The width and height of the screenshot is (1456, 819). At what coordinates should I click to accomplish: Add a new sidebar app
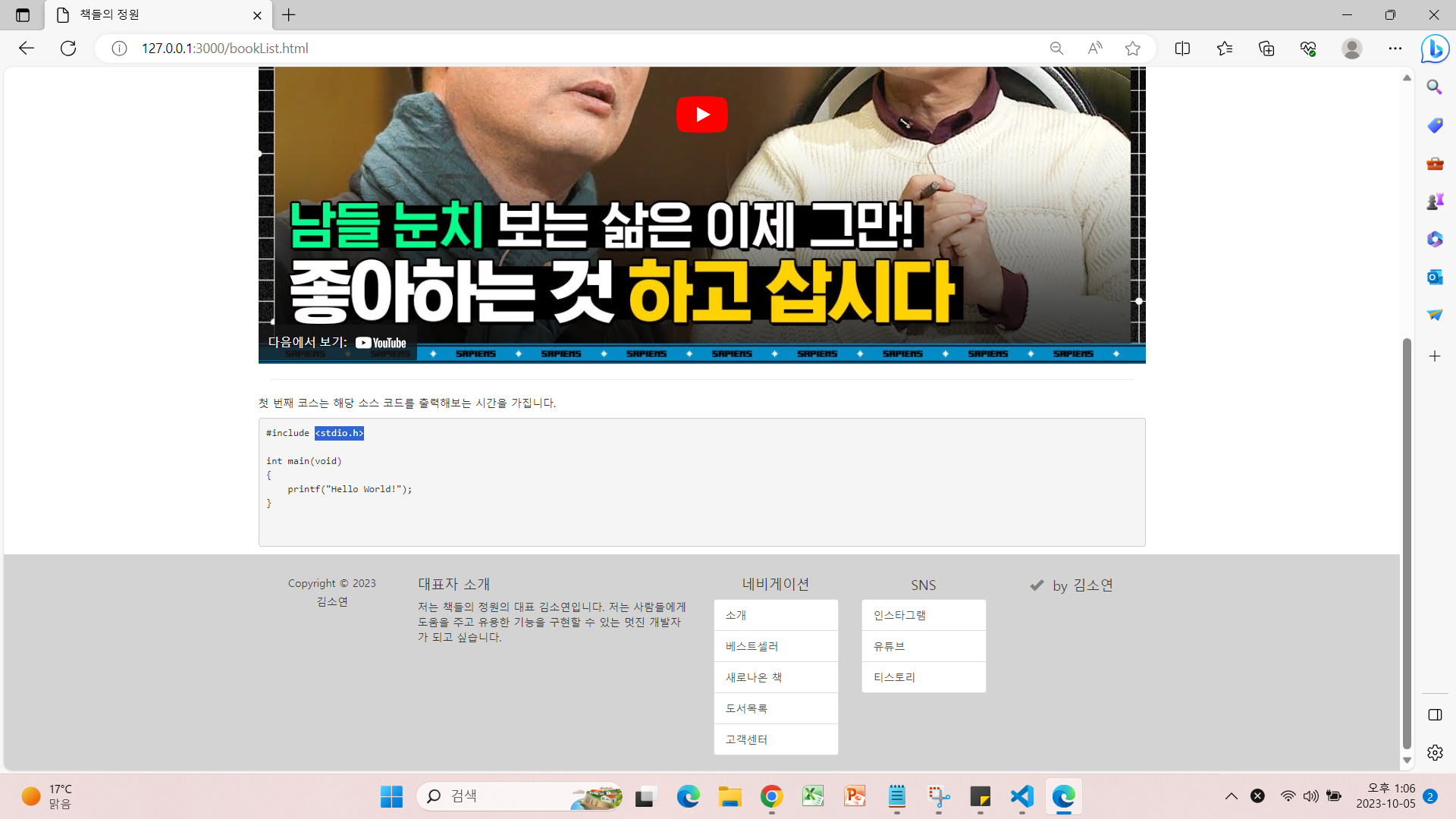click(x=1434, y=356)
